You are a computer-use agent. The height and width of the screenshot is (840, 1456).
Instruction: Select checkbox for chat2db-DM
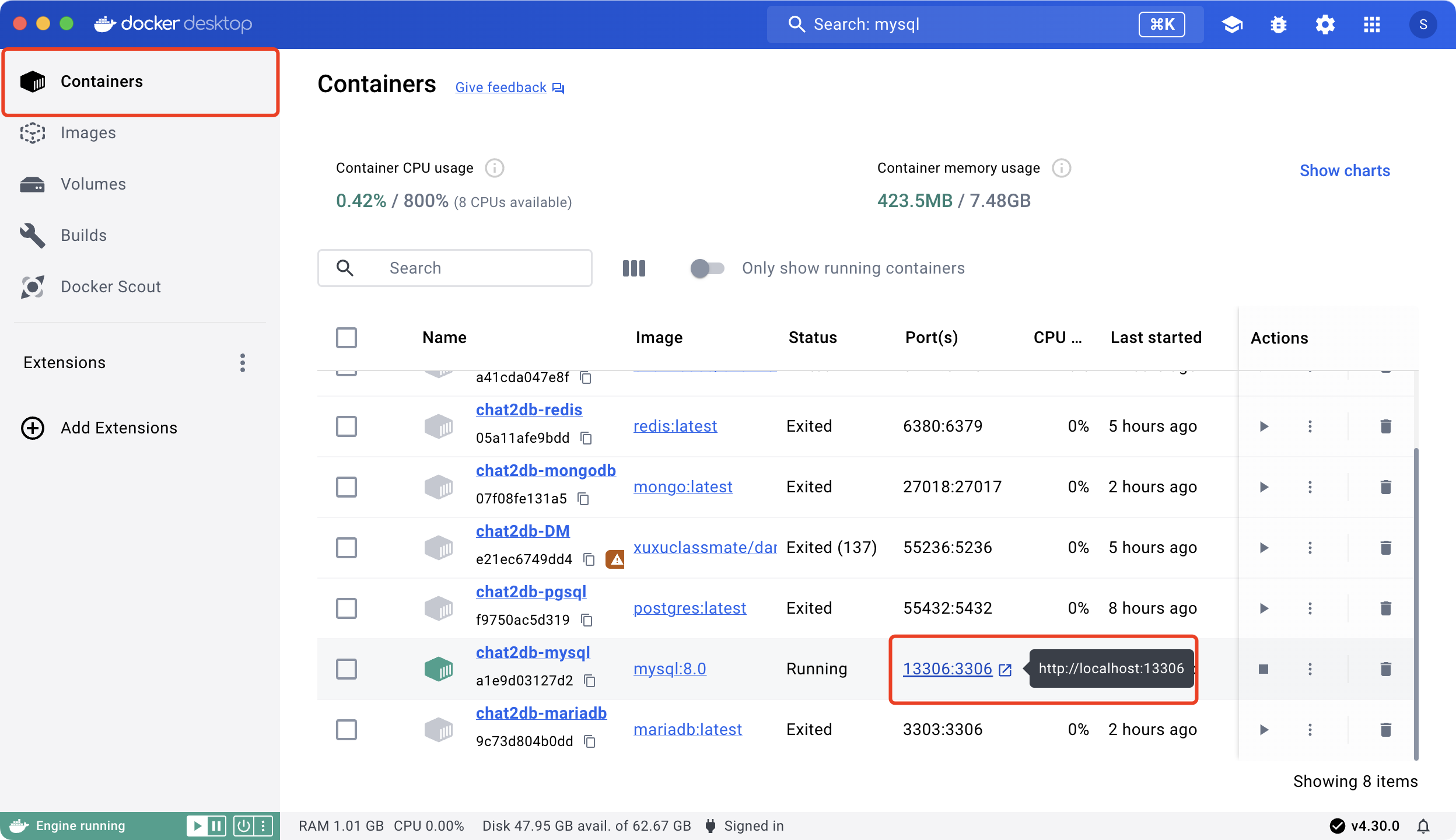click(x=346, y=548)
